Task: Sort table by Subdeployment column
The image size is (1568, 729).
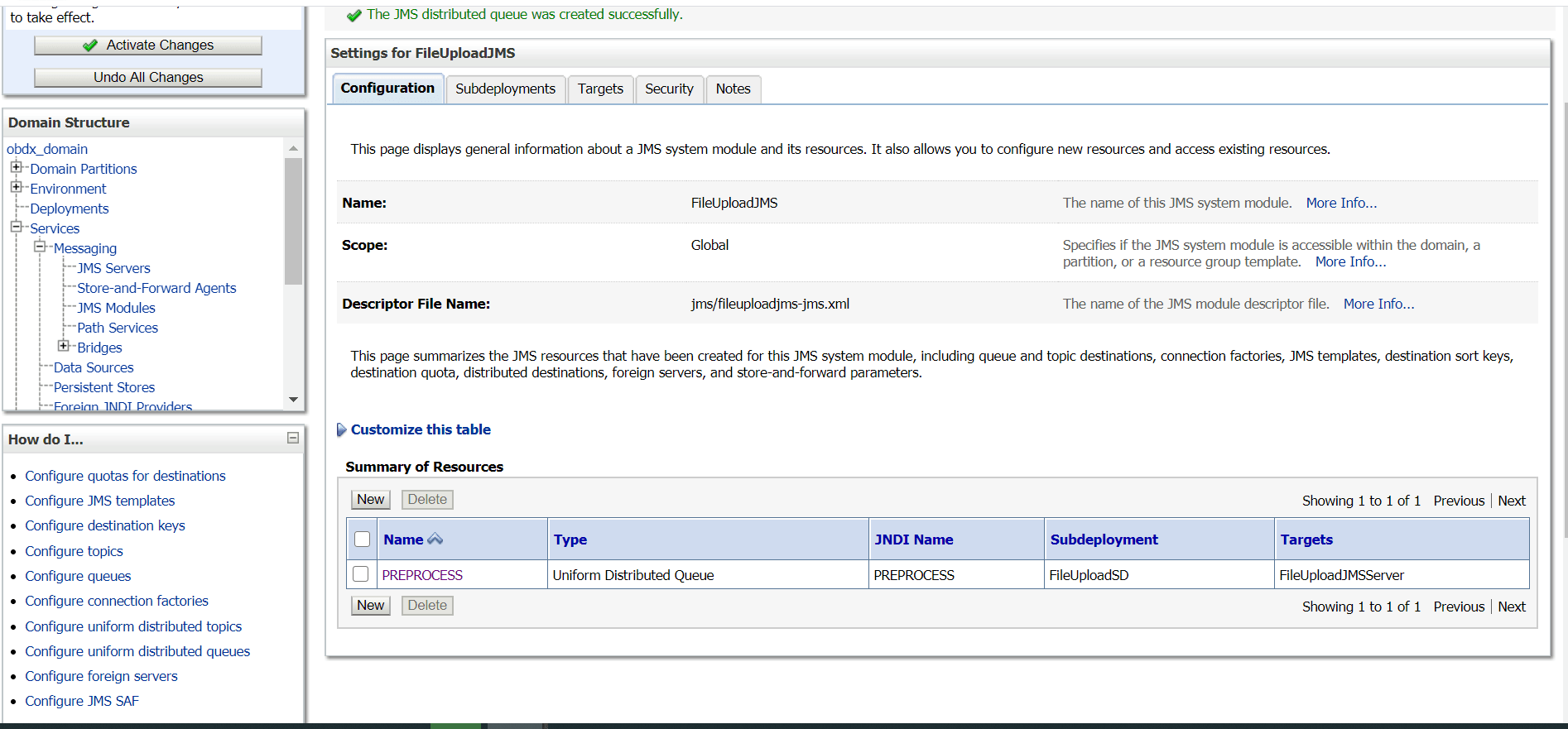Action: [1104, 540]
